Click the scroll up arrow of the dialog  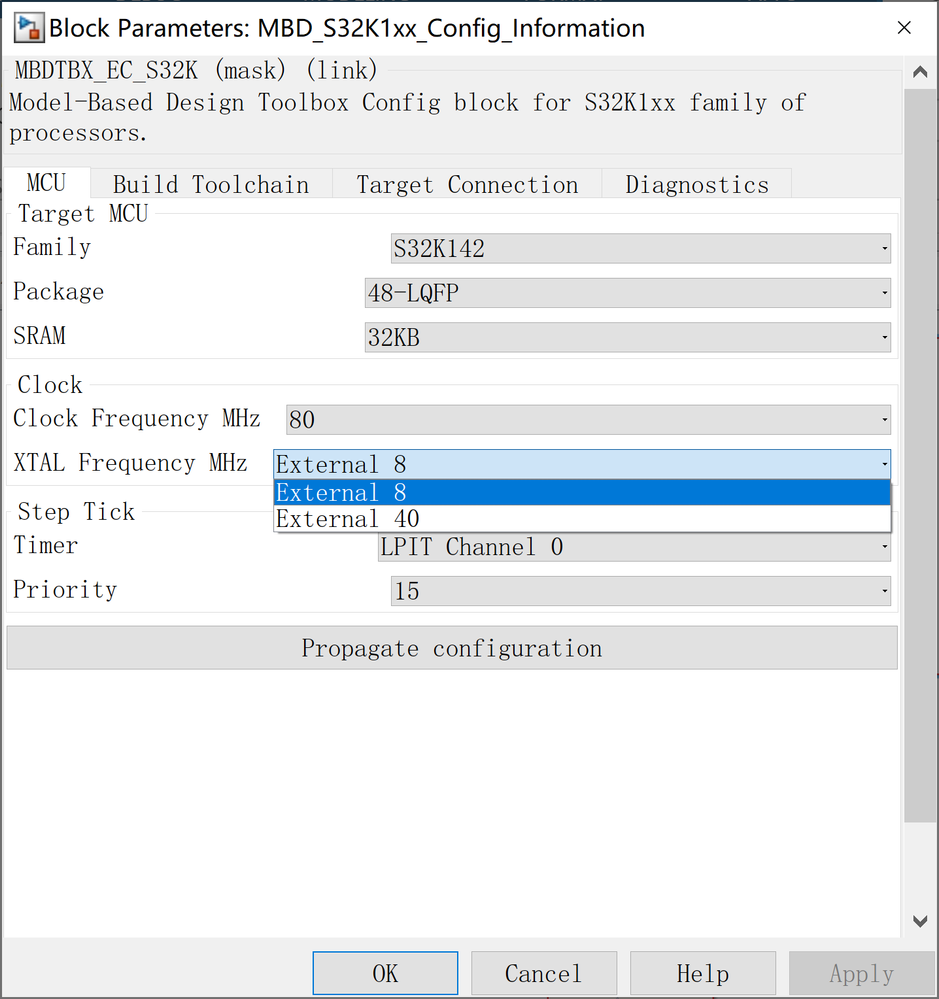click(920, 72)
